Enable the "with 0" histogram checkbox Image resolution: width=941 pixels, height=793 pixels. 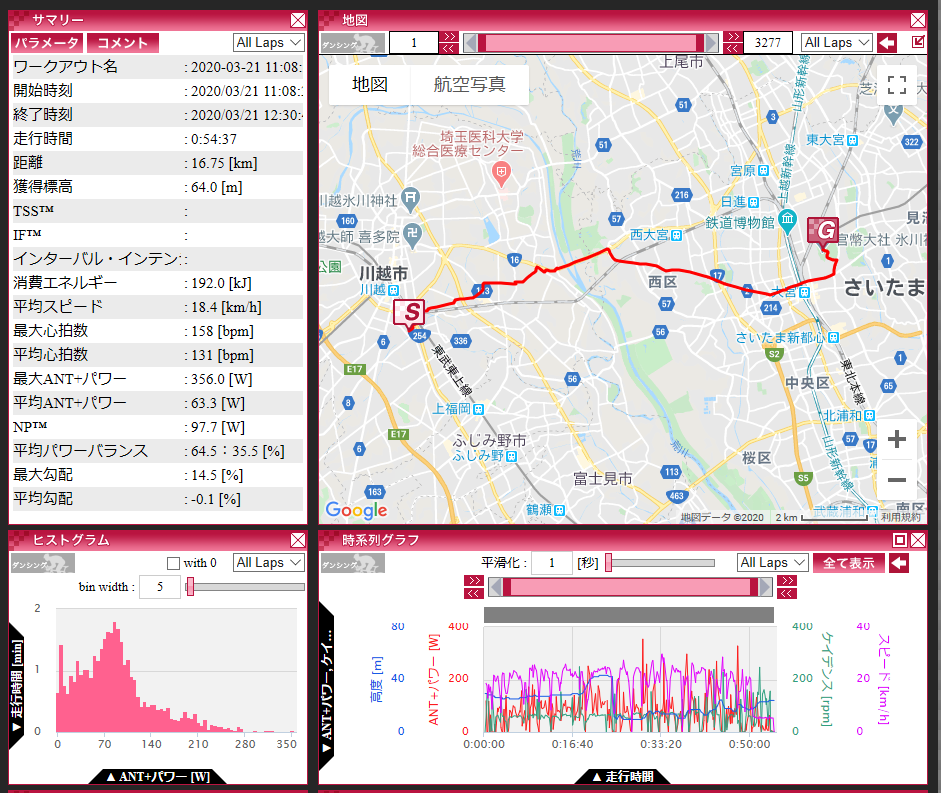point(173,563)
